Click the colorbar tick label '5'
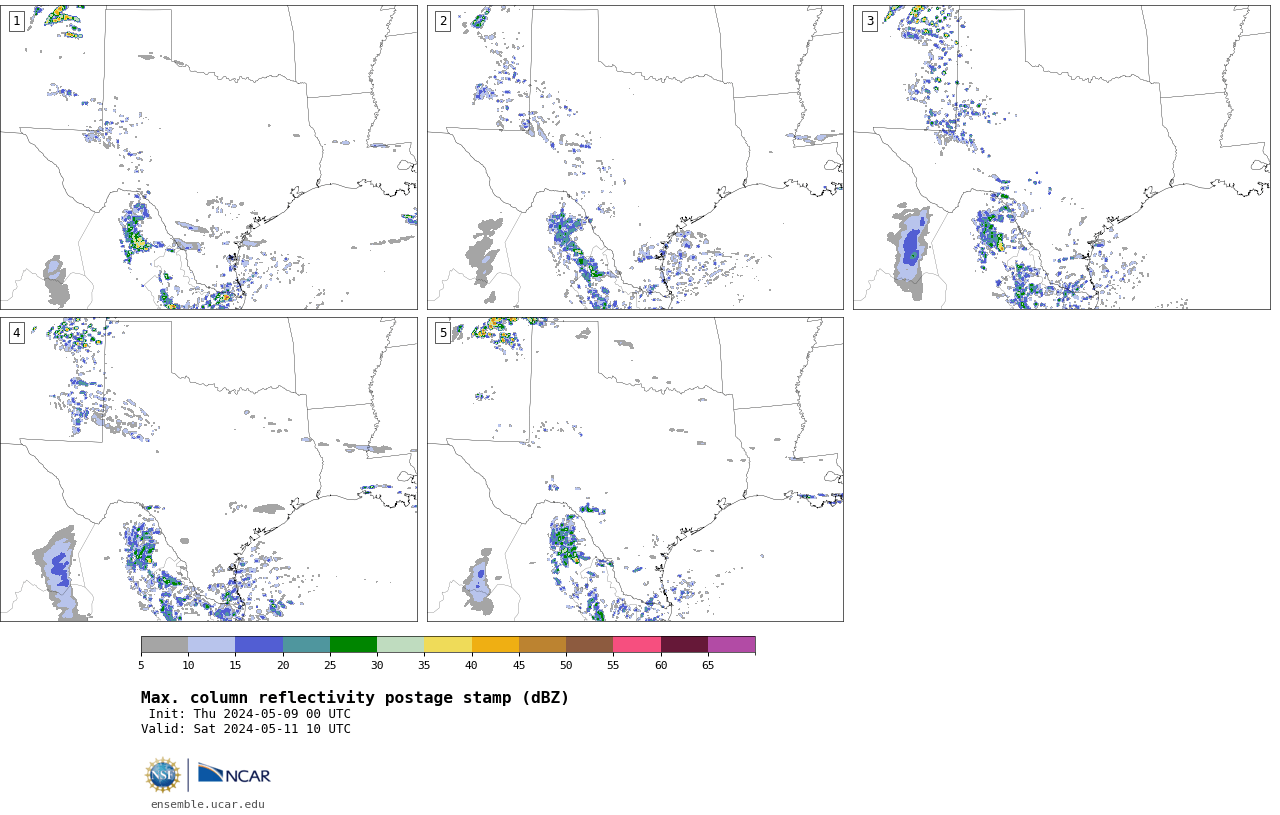This screenshot has height=815, width=1280. pos(141,666)
